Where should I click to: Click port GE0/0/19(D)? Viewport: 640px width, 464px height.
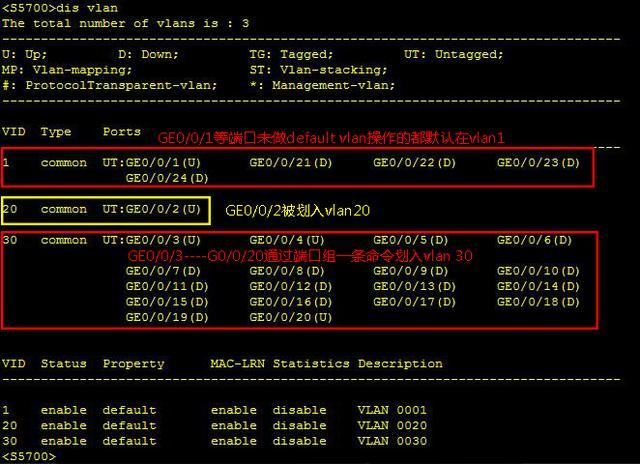tap(167, 317)
